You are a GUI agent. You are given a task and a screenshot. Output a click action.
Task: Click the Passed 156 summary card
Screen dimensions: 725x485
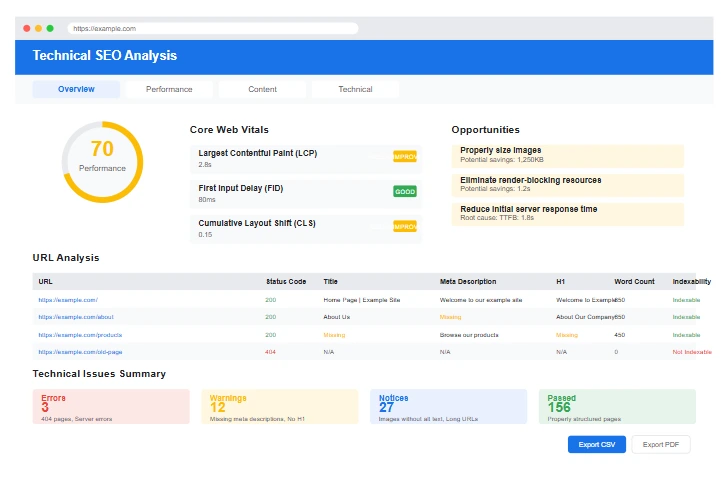[617, 406]
